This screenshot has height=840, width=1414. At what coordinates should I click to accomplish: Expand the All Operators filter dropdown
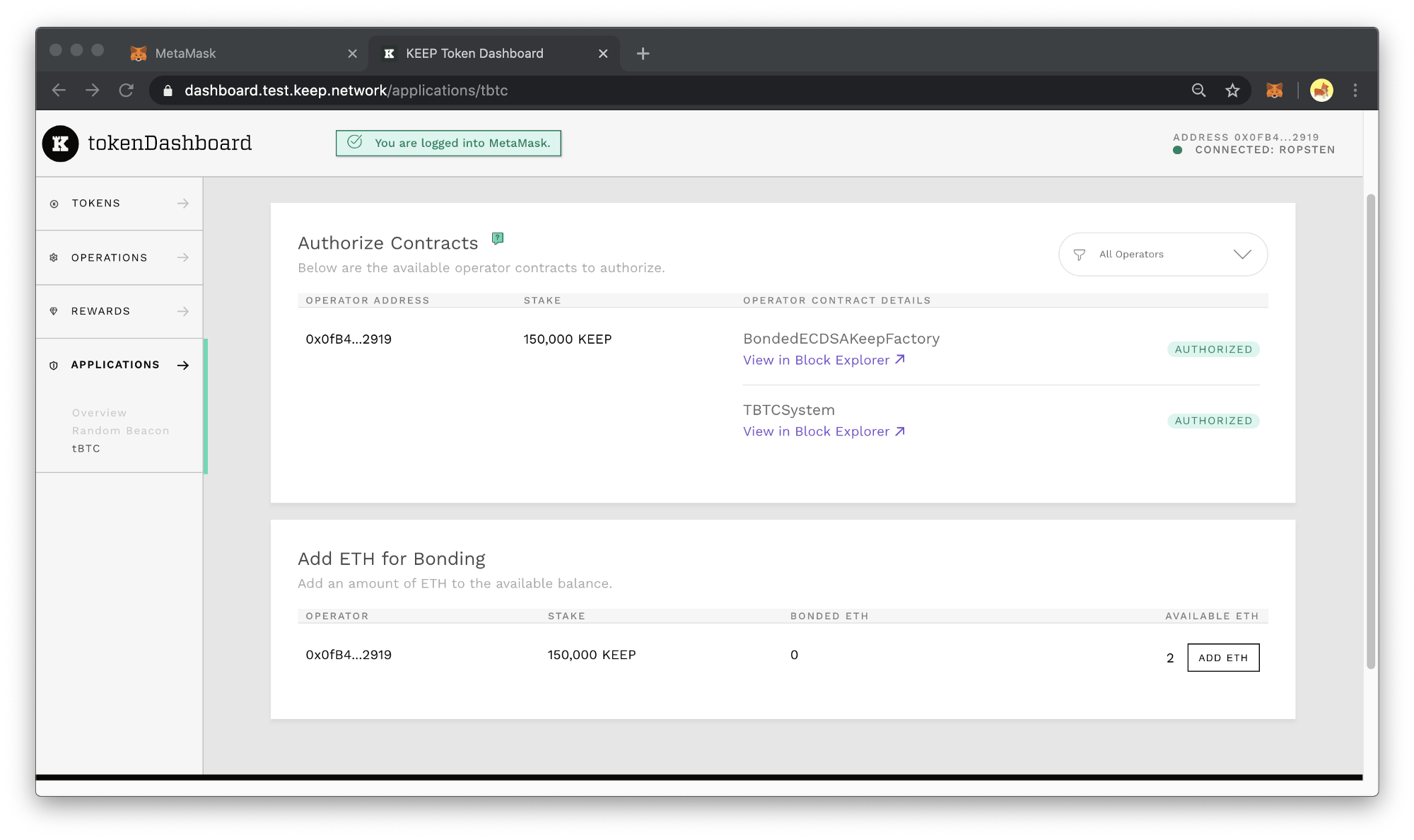pyautogui.click(x=1163, y=255)
